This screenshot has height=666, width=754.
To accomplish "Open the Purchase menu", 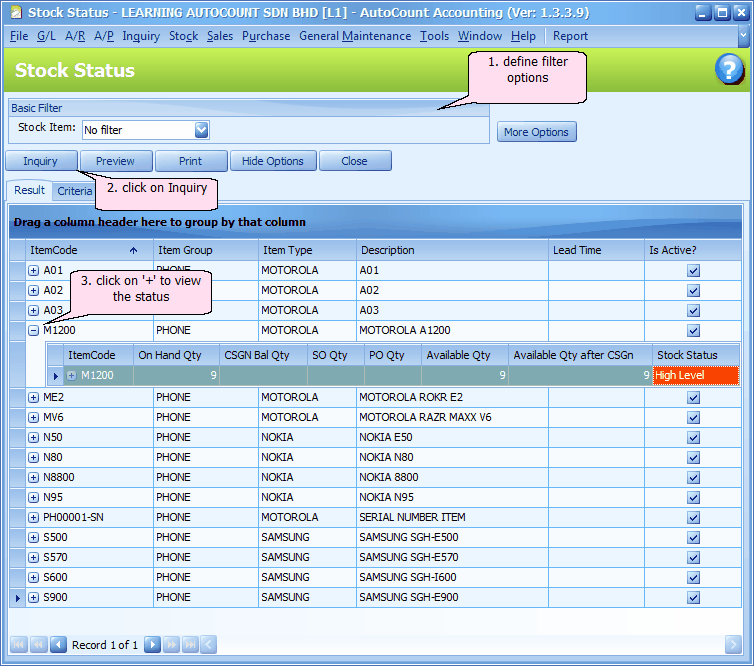I will 266,36.
